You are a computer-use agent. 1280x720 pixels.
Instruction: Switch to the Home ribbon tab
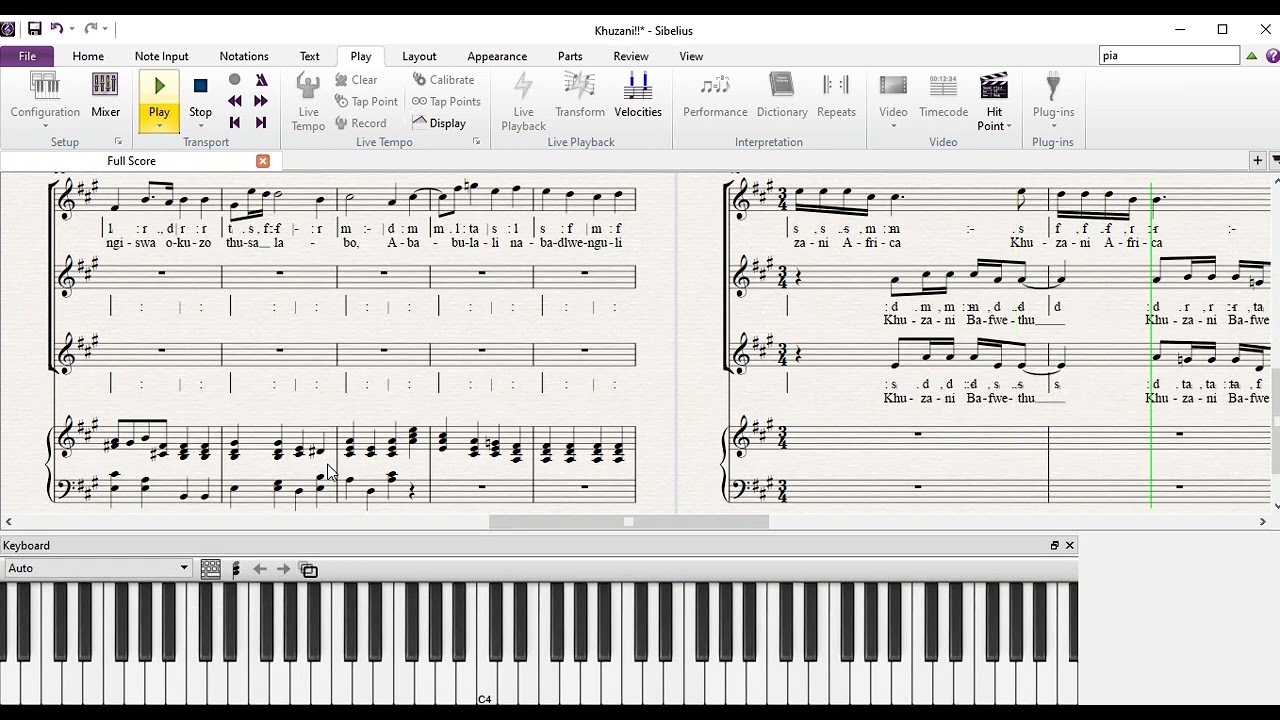pyautogui.click(x=88, y=56)
